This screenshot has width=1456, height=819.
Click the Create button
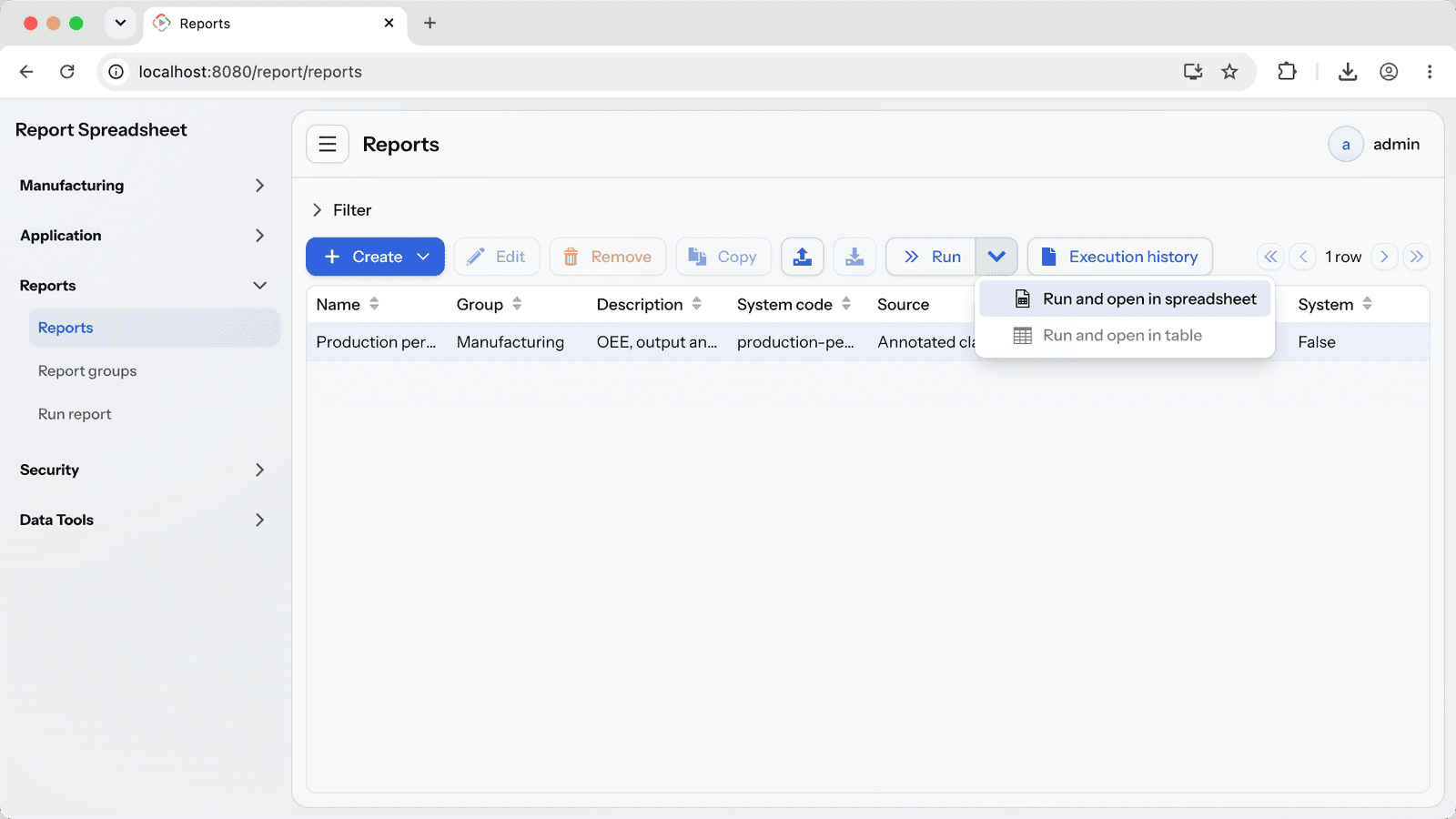(375, 257)
